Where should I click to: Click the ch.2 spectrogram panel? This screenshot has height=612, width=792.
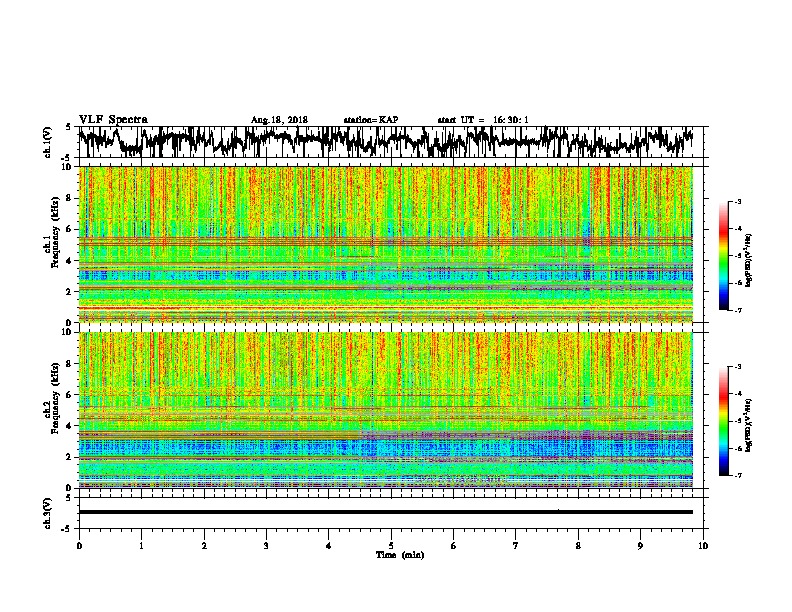pyautogui.click(x=385, y=410)
